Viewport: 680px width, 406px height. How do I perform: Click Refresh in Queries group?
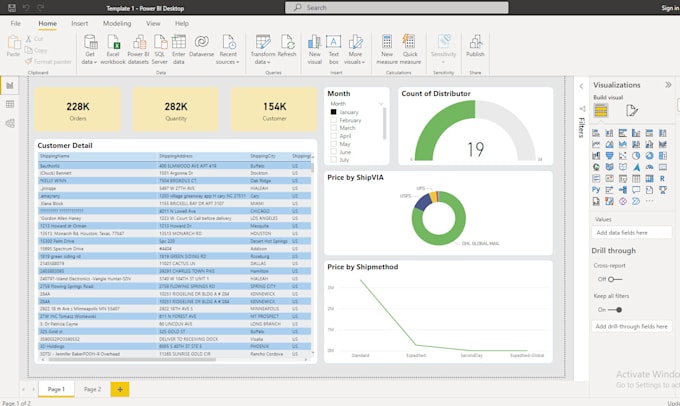287,46
